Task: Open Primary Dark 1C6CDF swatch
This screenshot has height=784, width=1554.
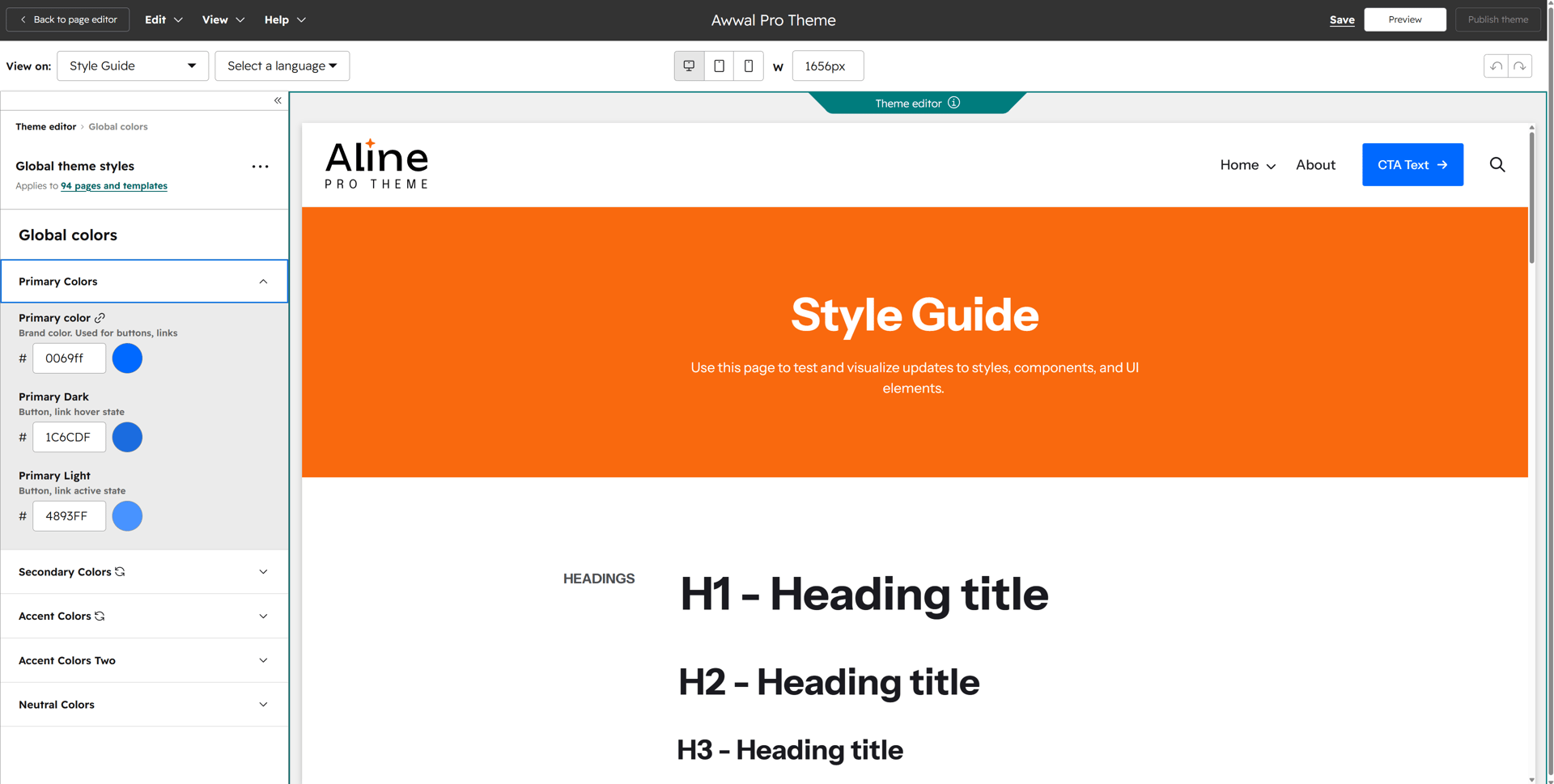Action: [x=127, y=437]
